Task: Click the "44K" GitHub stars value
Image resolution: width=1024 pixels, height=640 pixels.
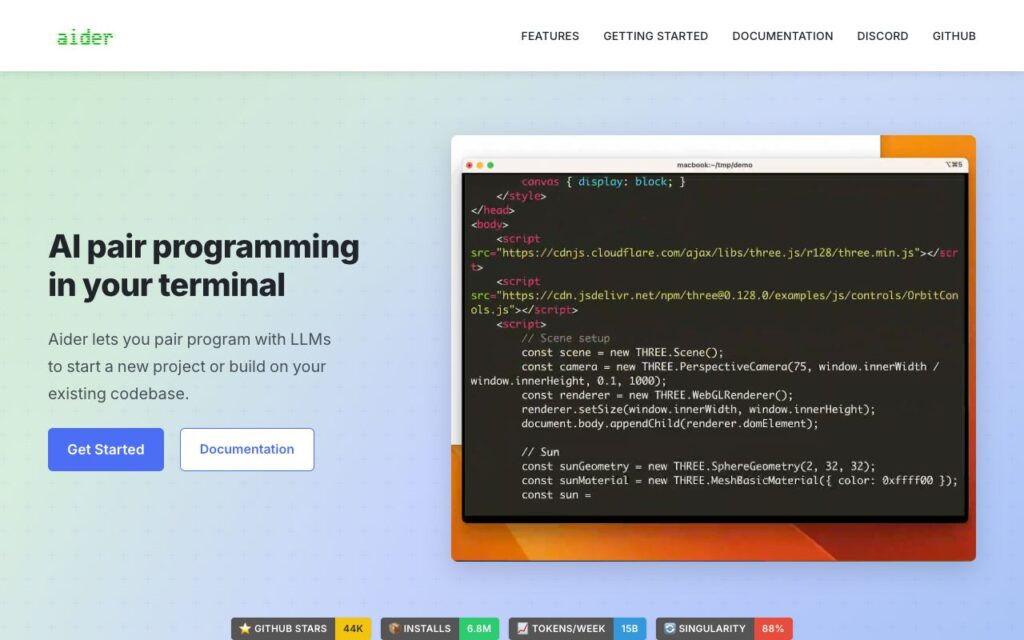Action: click(353, 628)
